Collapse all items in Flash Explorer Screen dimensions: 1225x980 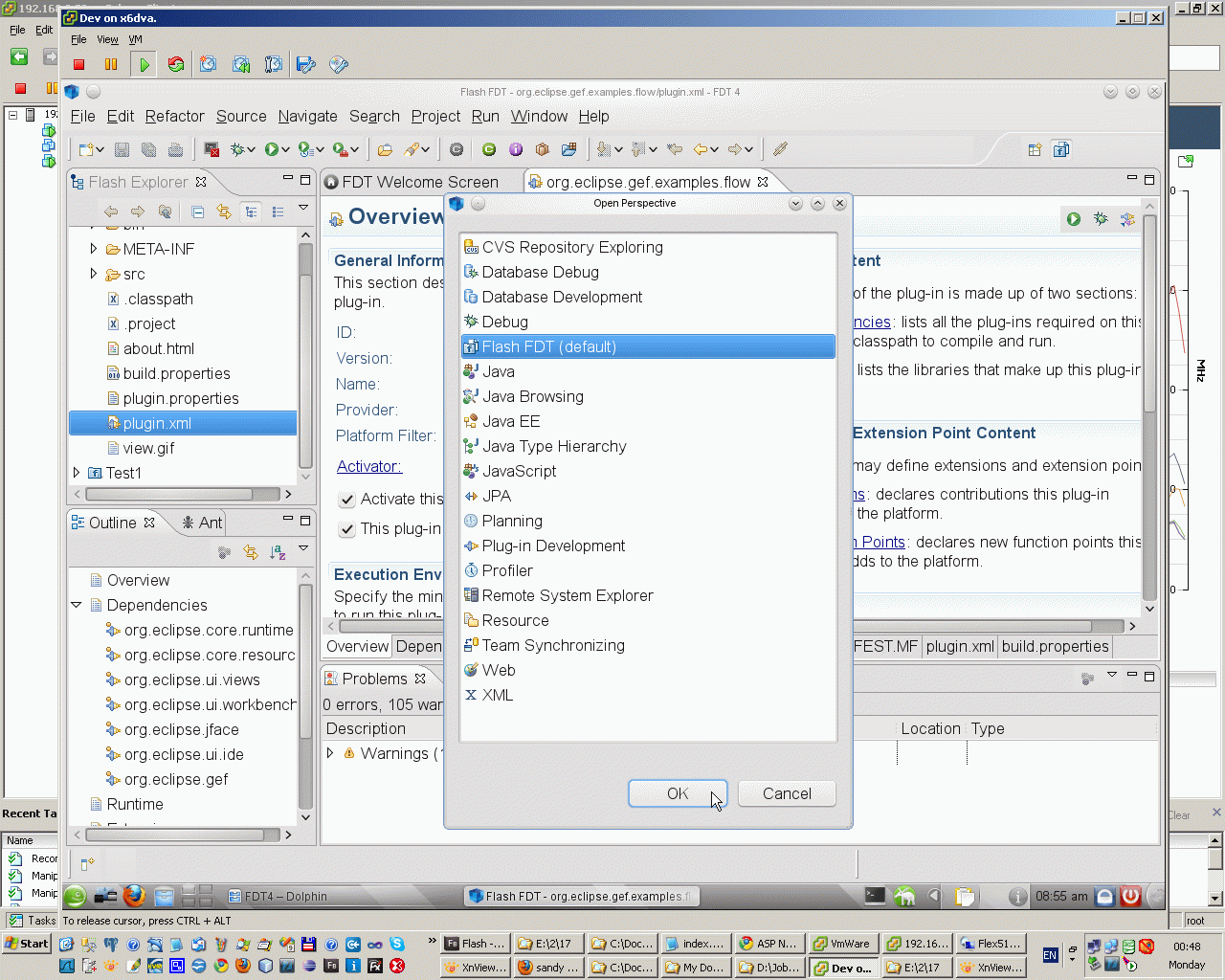point(197,212)
